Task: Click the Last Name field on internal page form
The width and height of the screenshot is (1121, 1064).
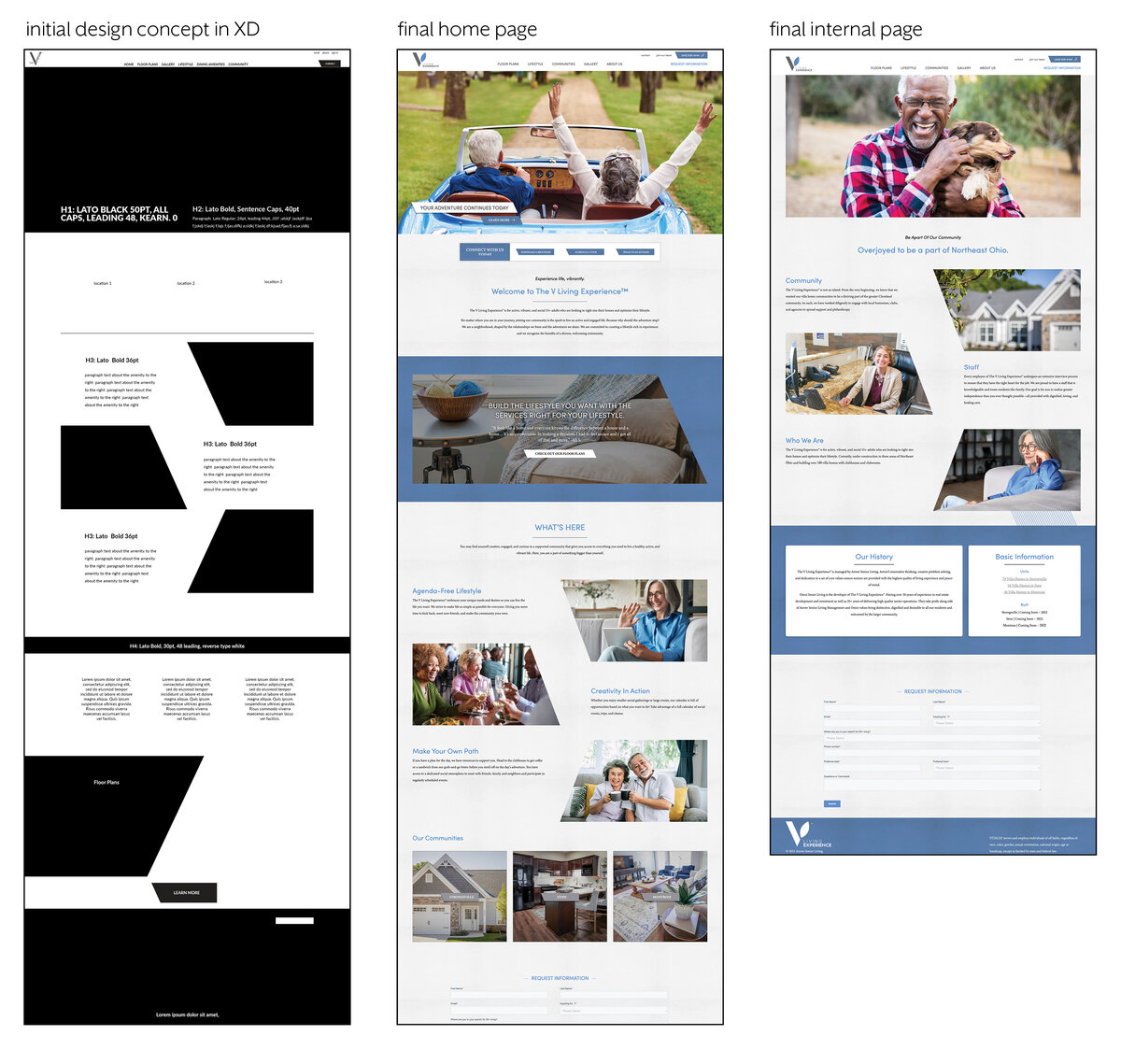Action: pyautogui.click(x=986, y=708)
